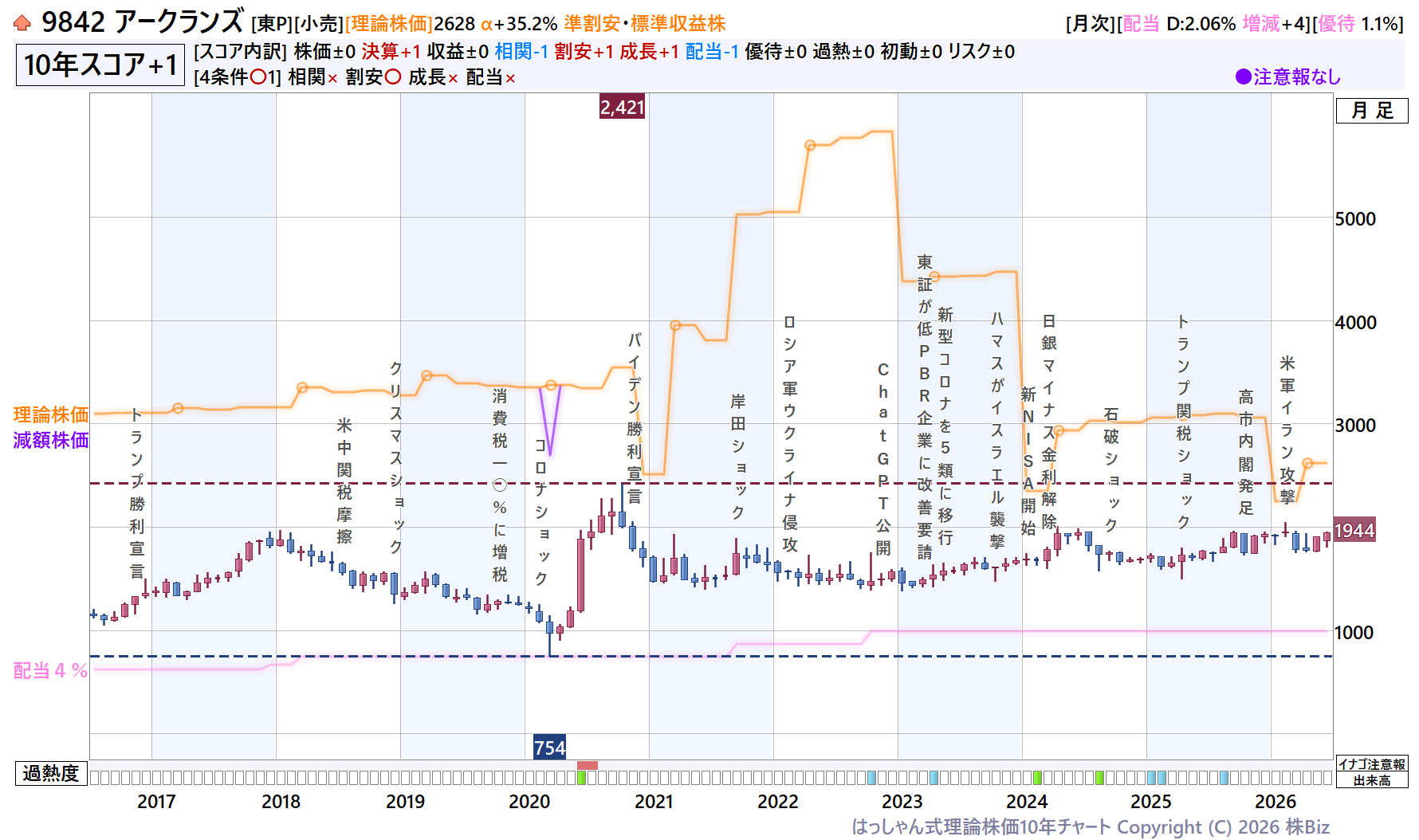The image size is (1419, 840).
Task: Click the 月足 timeframe box
Action: [x=1372, y=111]
